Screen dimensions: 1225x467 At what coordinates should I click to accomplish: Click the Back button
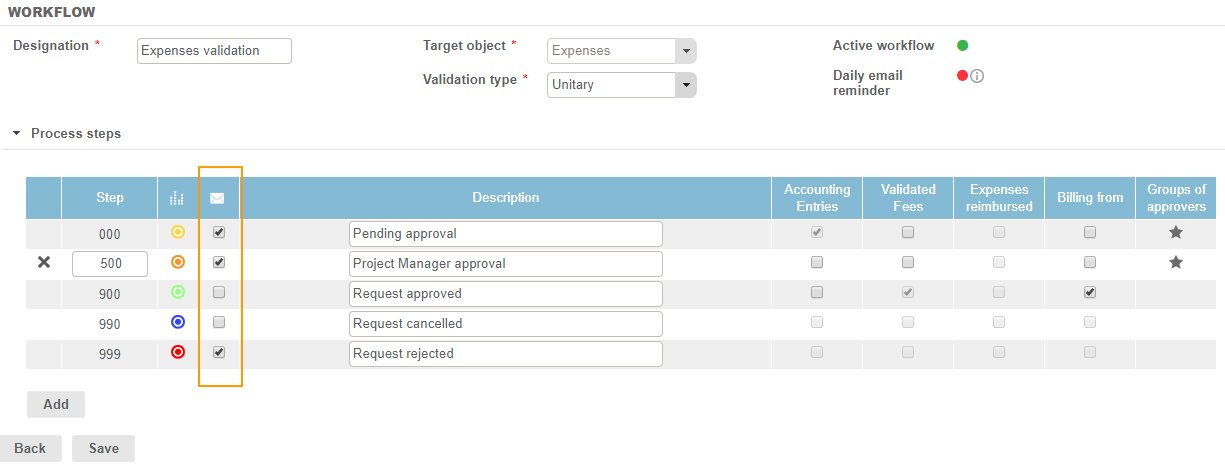pos(30,448)
